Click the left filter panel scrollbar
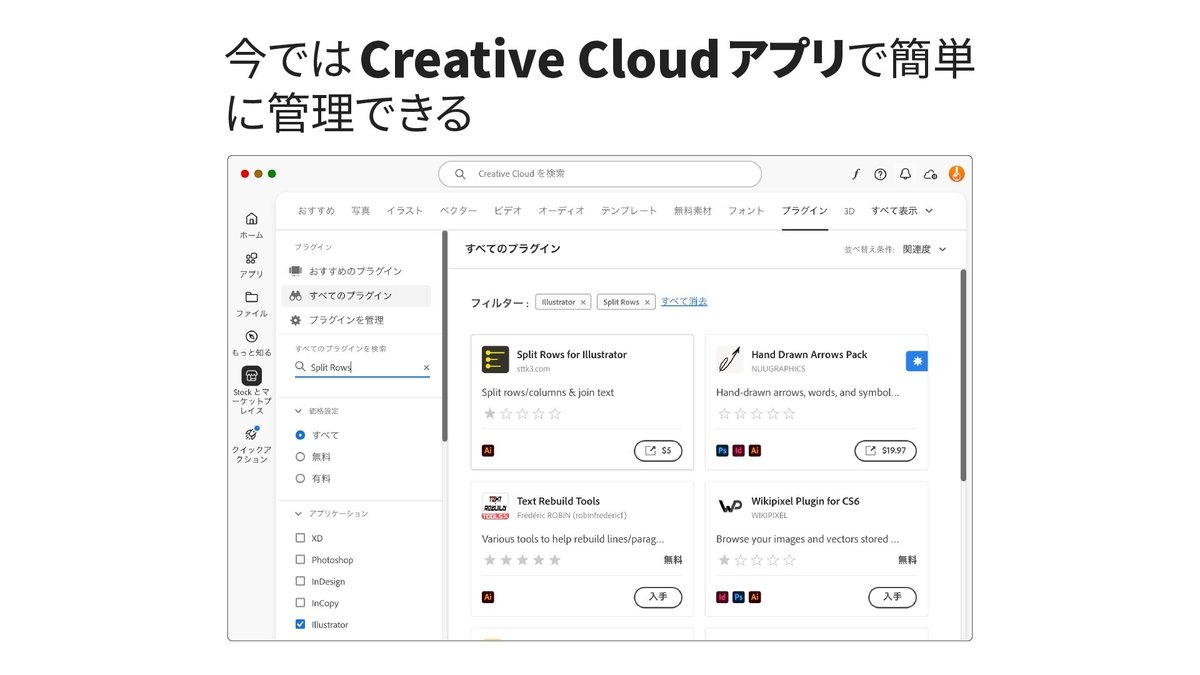Screen dimensions: 1200x675 coord(445,336)
